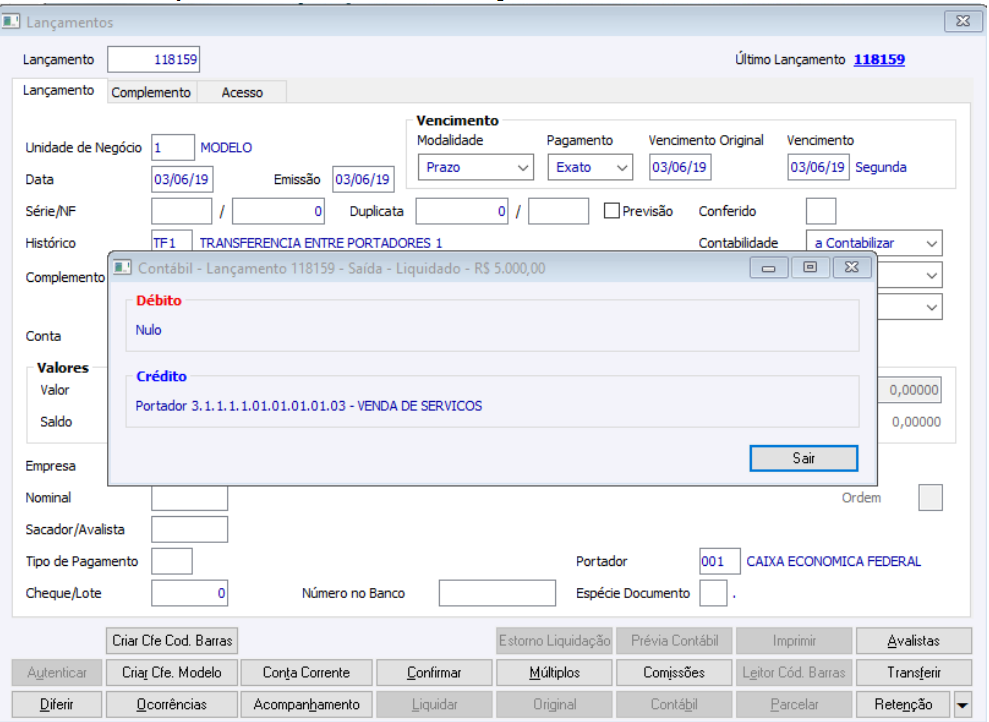Expand the Contabilidade a Contabilizar dropdown
Image resolution: width=989 pixels, height=722 pixels.
[x=874, y=243]
